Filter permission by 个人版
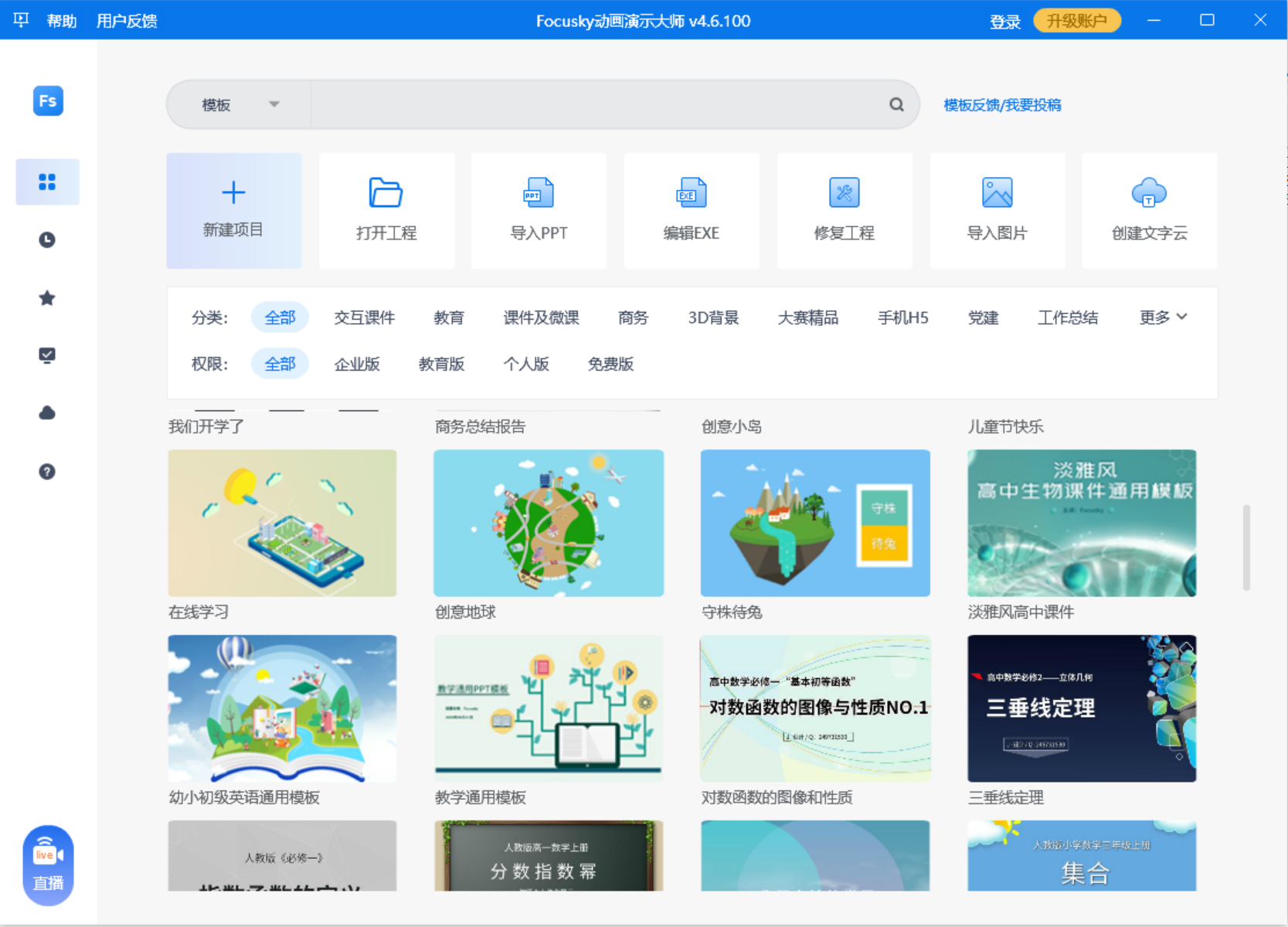Image resolution: width=1288 pixels, height=927 pixels. point(526,364)
